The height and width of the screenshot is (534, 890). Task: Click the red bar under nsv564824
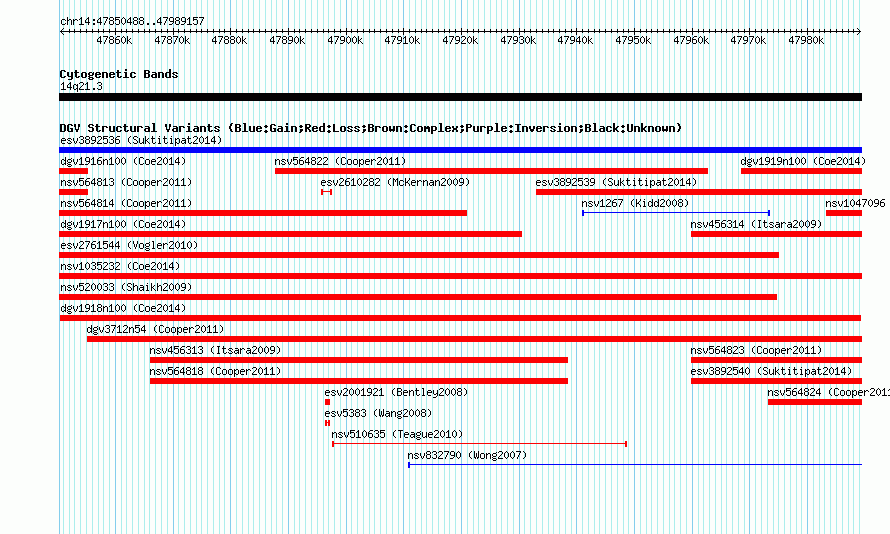click(815, 402)
